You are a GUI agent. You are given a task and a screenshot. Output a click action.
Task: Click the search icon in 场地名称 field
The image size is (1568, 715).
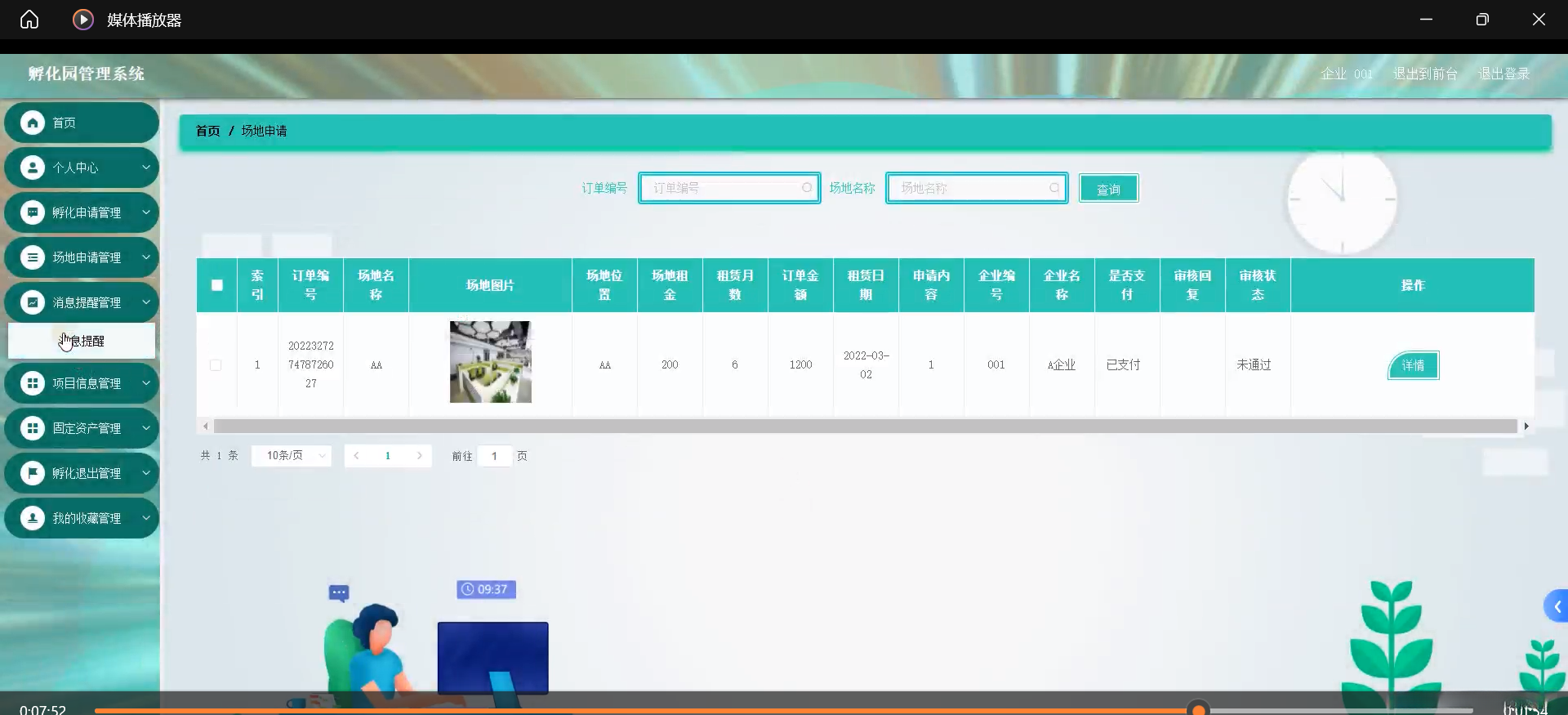point(1054,188)
